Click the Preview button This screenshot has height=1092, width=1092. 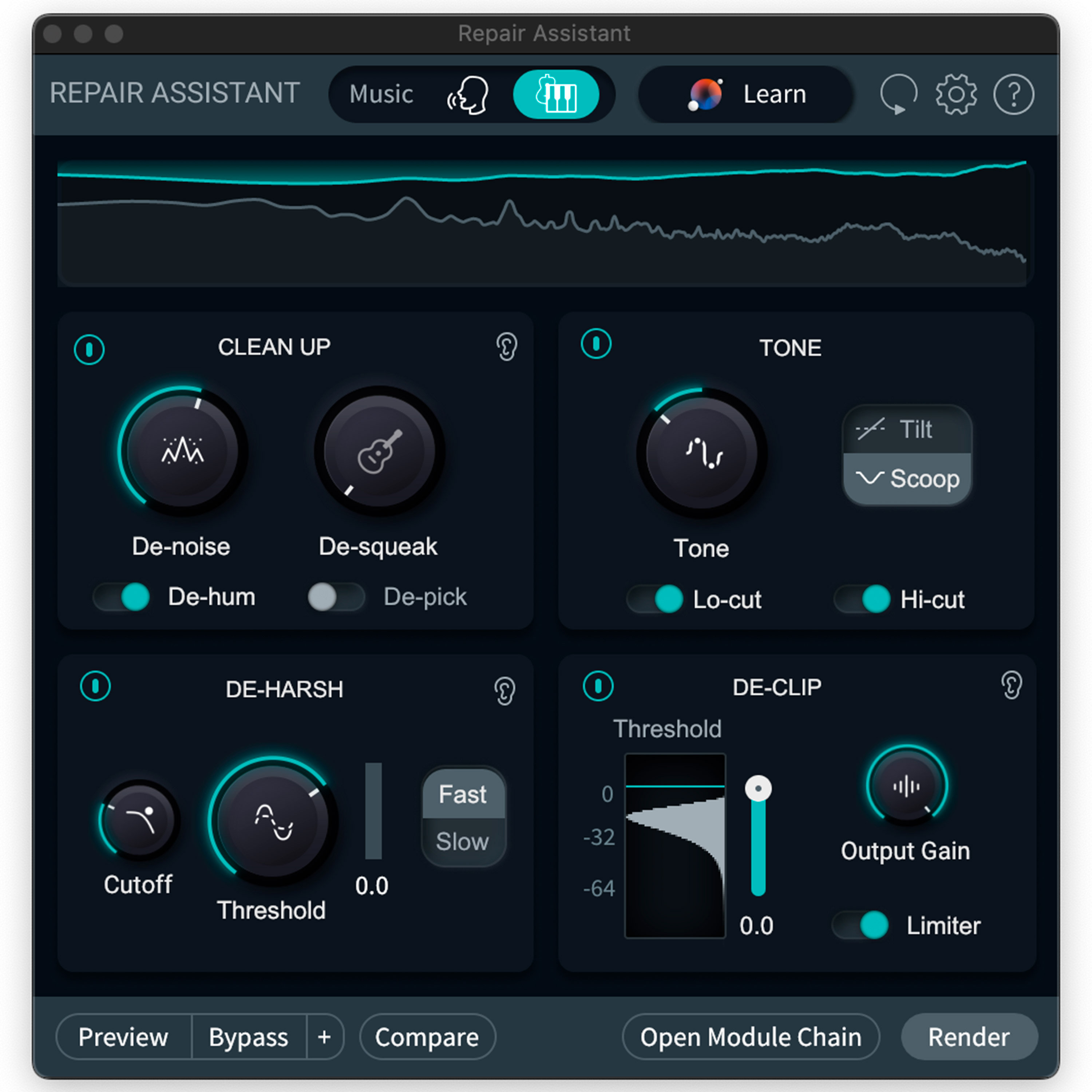click(124, 1037)
